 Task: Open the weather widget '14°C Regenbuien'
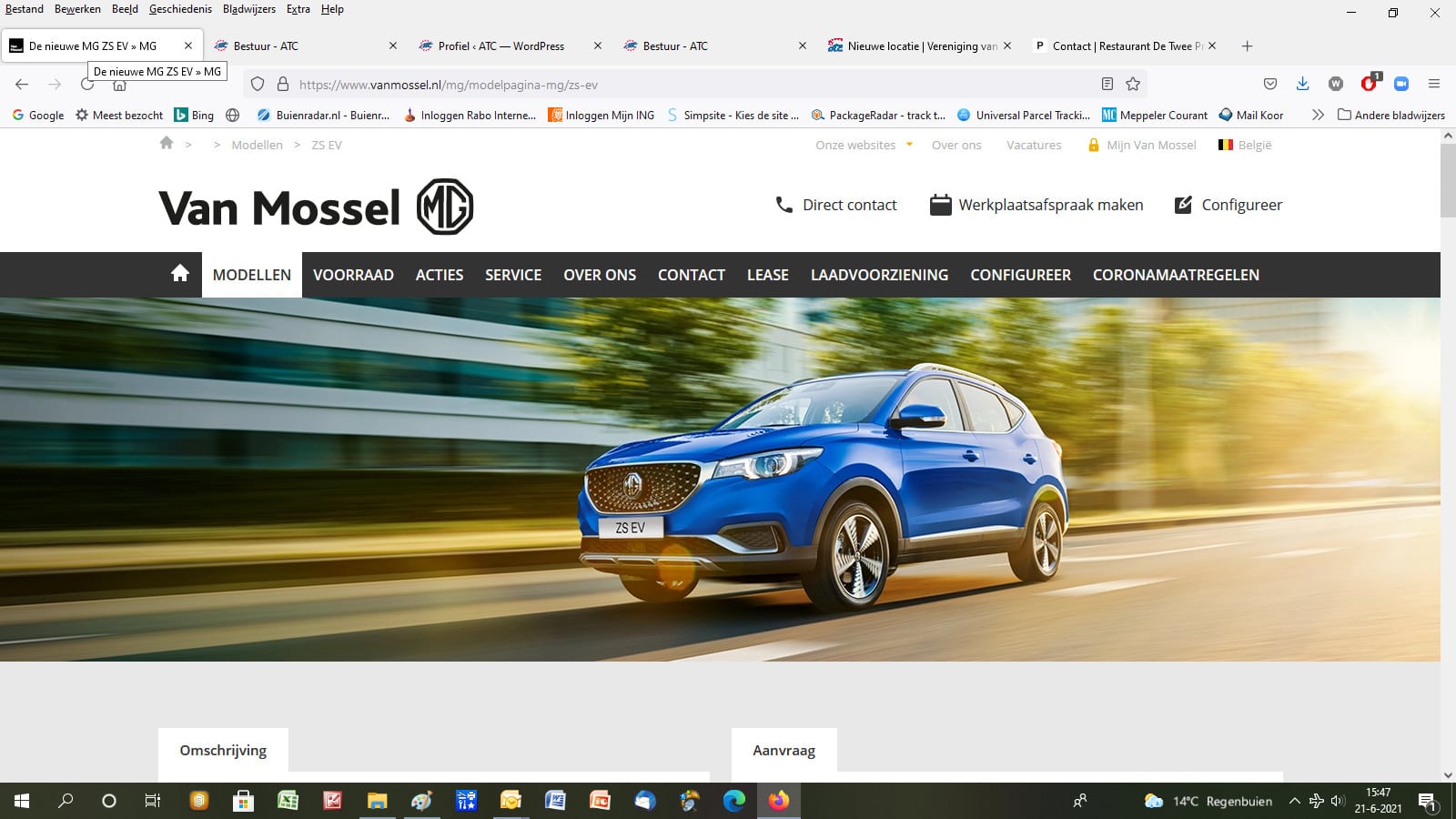pyautogui.click(x=1208, y=801)
